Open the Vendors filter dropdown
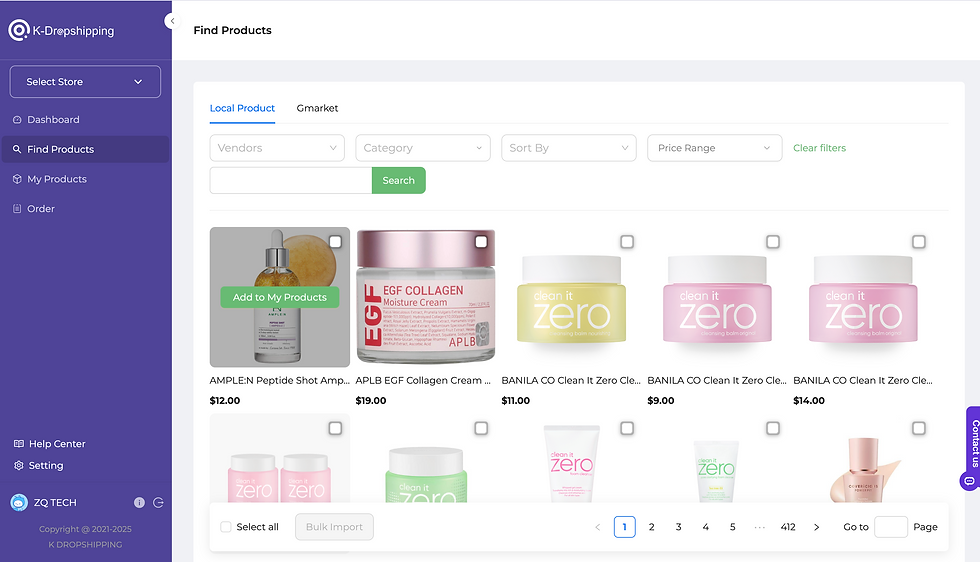Image resolution: width=980 pixels, height=562 pixels. pos(277,148)
